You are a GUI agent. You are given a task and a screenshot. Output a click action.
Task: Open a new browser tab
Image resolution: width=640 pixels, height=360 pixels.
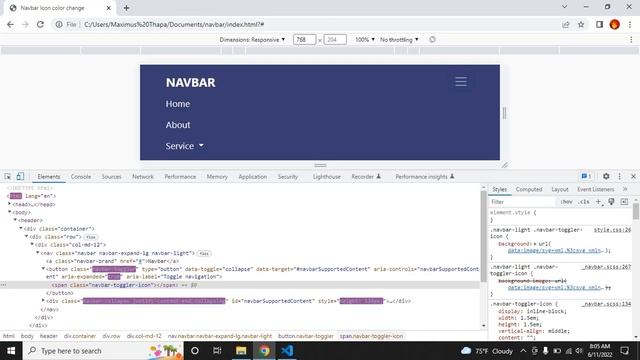click(126, 8)
